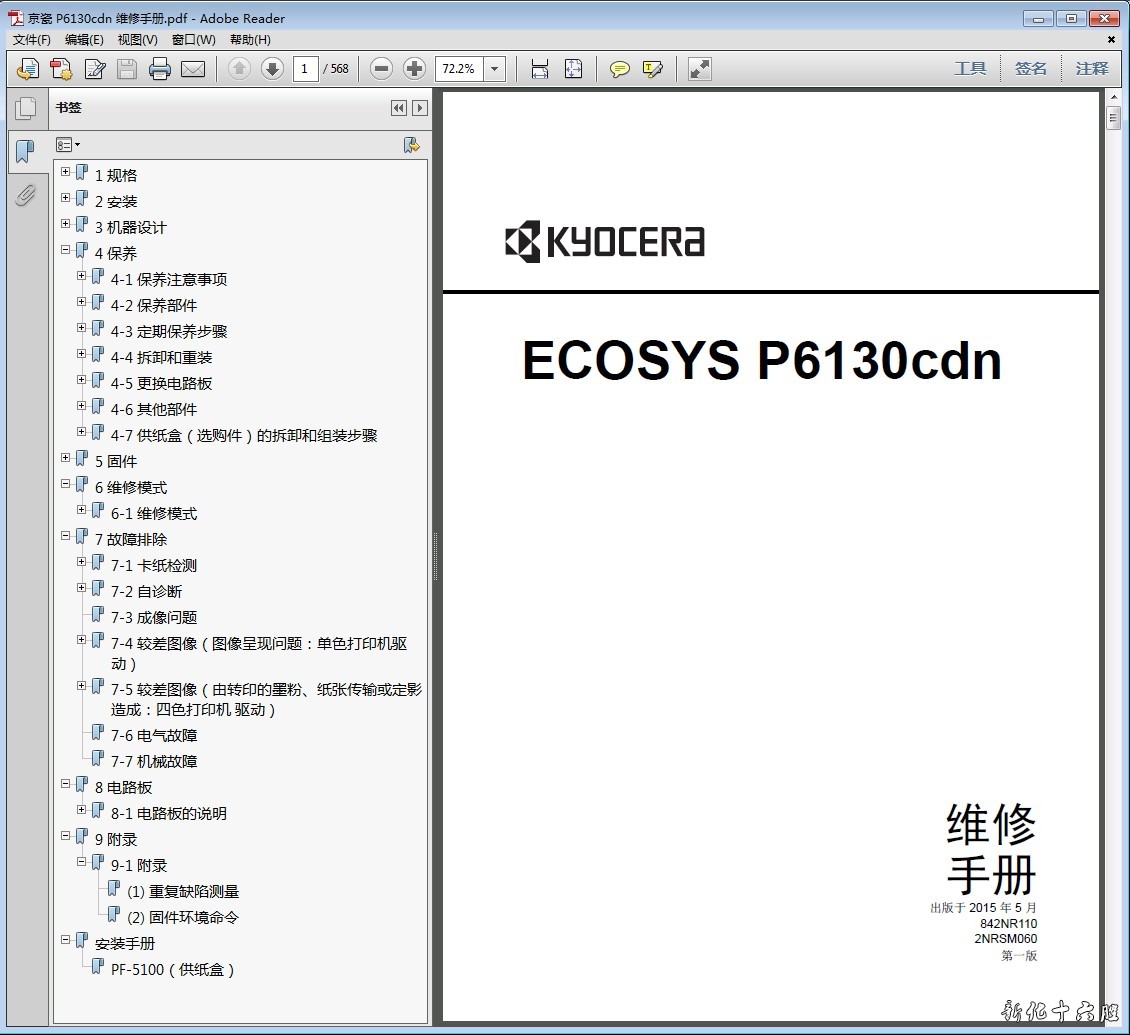Click the email envelope toolbar icon
1130x1035 pixels.
[193, 69]
